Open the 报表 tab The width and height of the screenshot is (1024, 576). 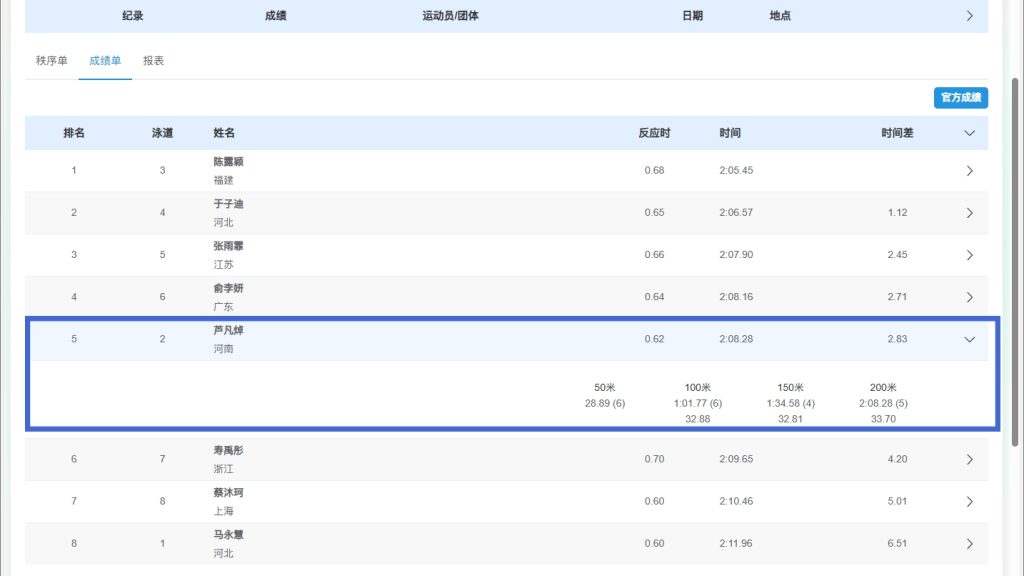(153, 61)
